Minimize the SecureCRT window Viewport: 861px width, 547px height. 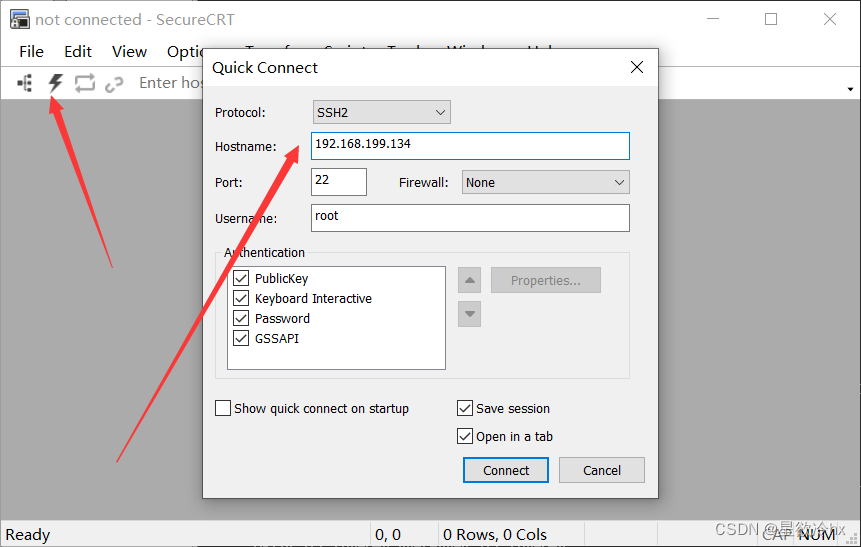coord(713,19)
